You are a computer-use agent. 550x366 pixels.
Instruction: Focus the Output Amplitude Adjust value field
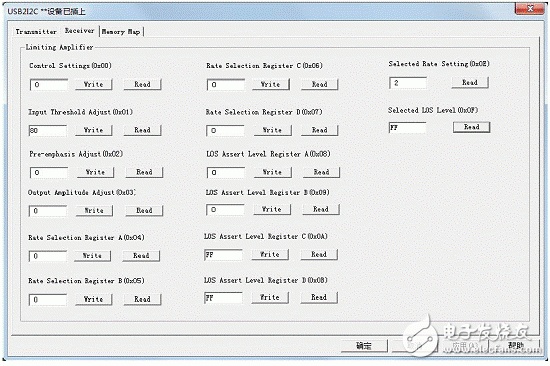click(x=48, y=211)
